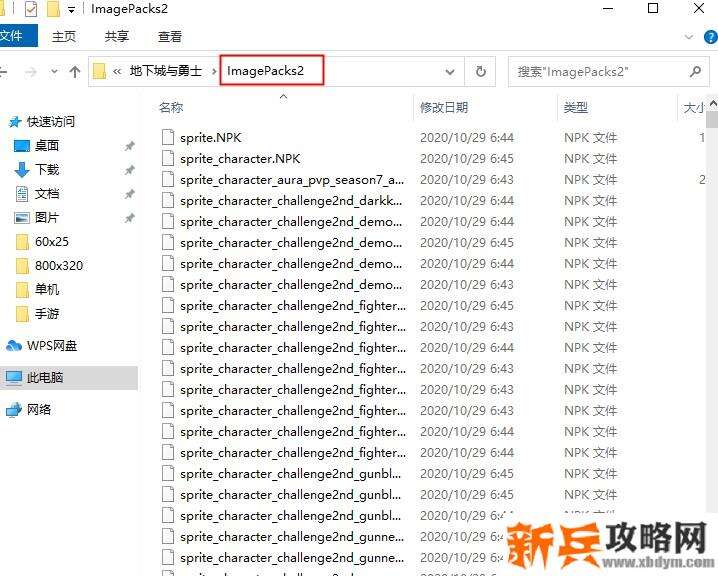Click the 地下城与勇士 breadcrumb
This screenshot has height=576, width=718.
pos(165,71)
